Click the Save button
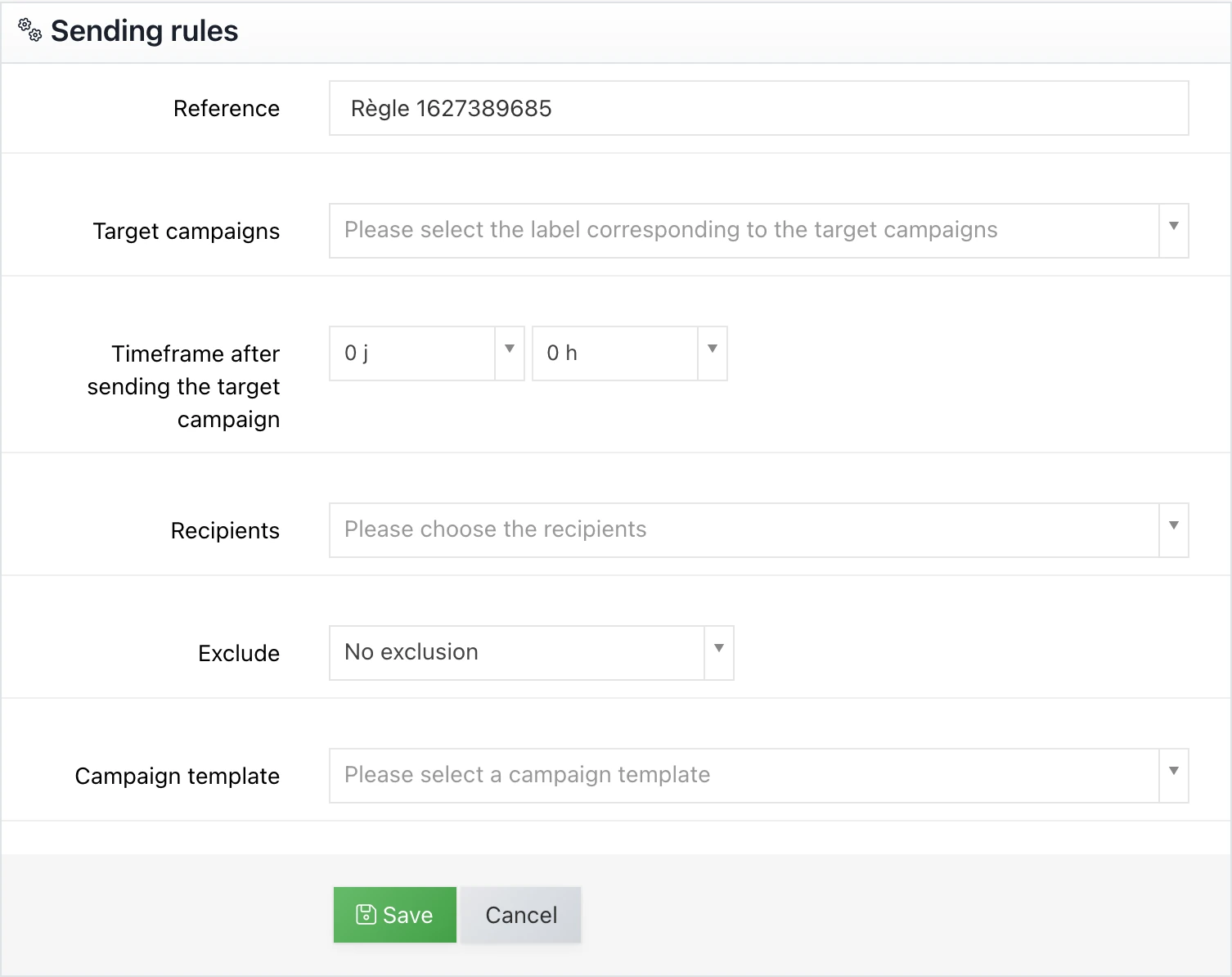 pyautogui.click(x=394, y=914)
